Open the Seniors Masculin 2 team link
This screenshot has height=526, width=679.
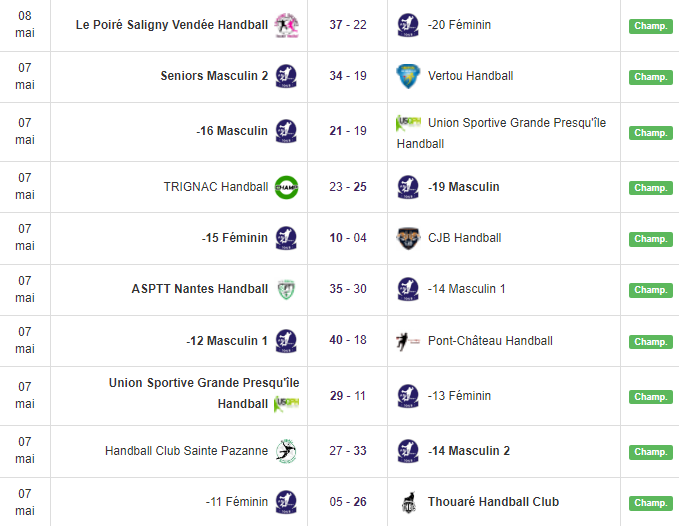pyautogui.click(x=214, y=76)
